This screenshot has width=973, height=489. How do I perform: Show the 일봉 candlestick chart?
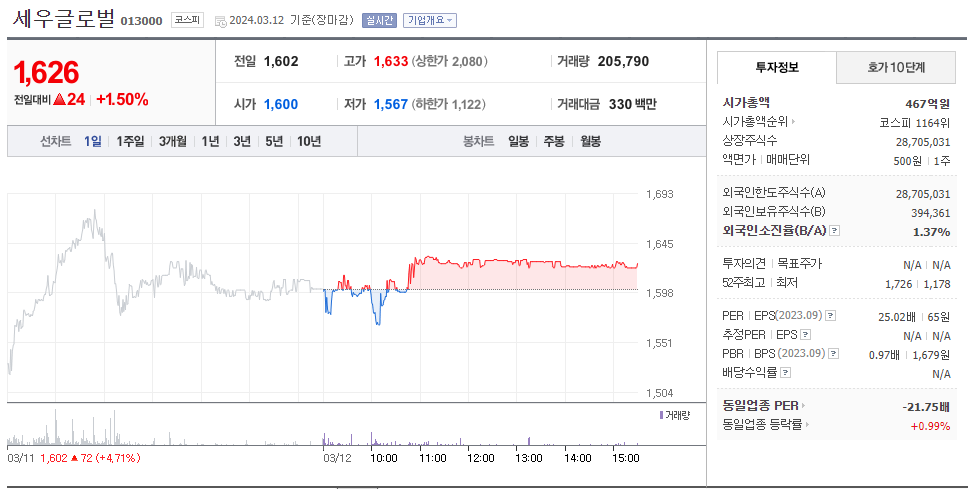(518, 141)
